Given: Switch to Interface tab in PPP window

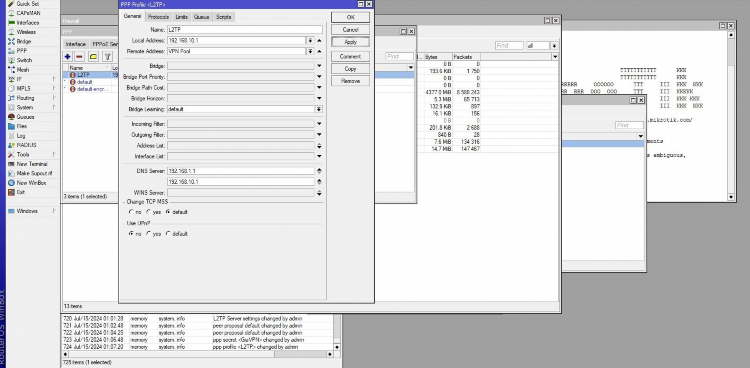Looking at the screenshot, I should point(76,44).
